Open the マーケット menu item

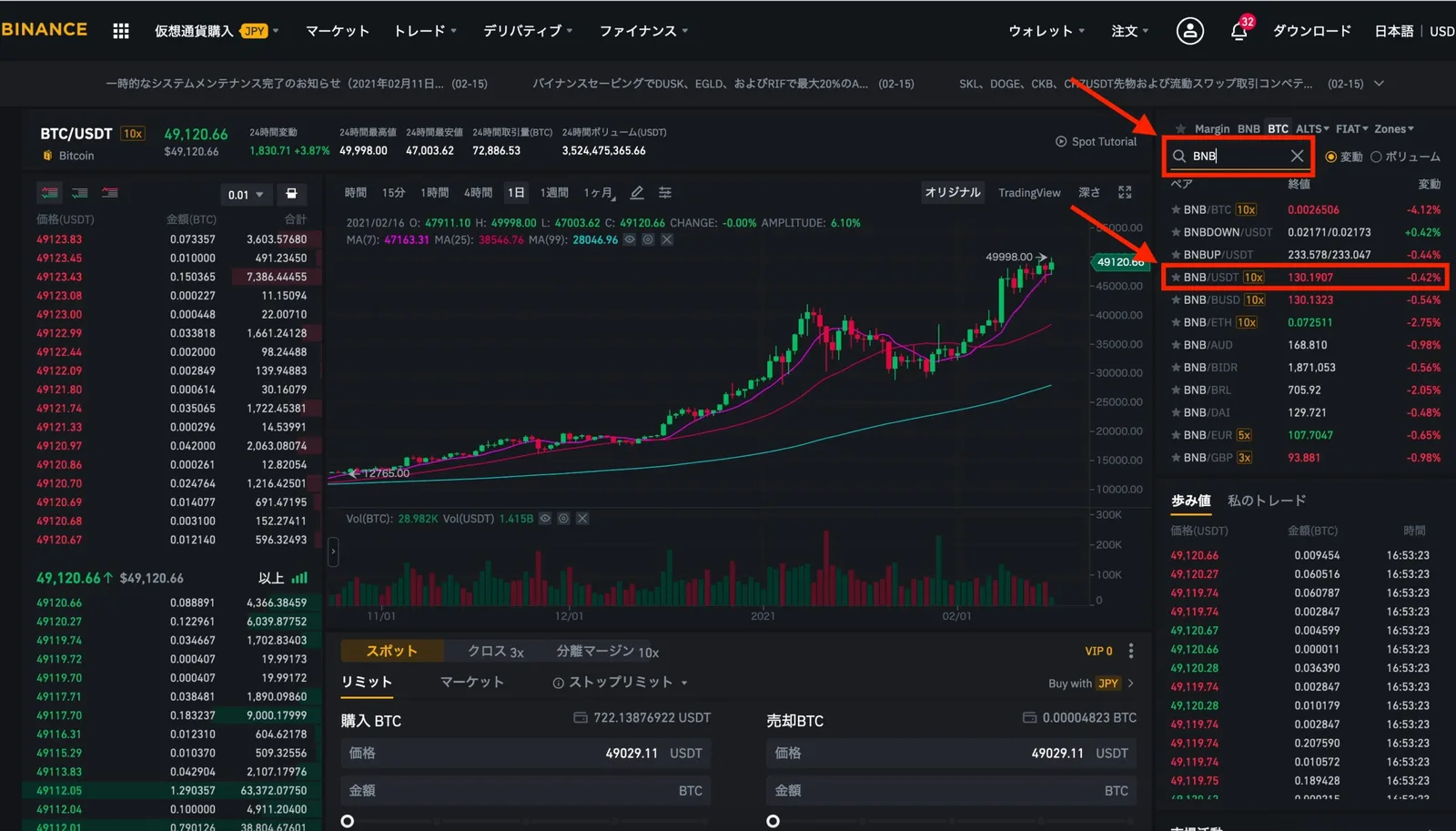(x=338, y=31)
